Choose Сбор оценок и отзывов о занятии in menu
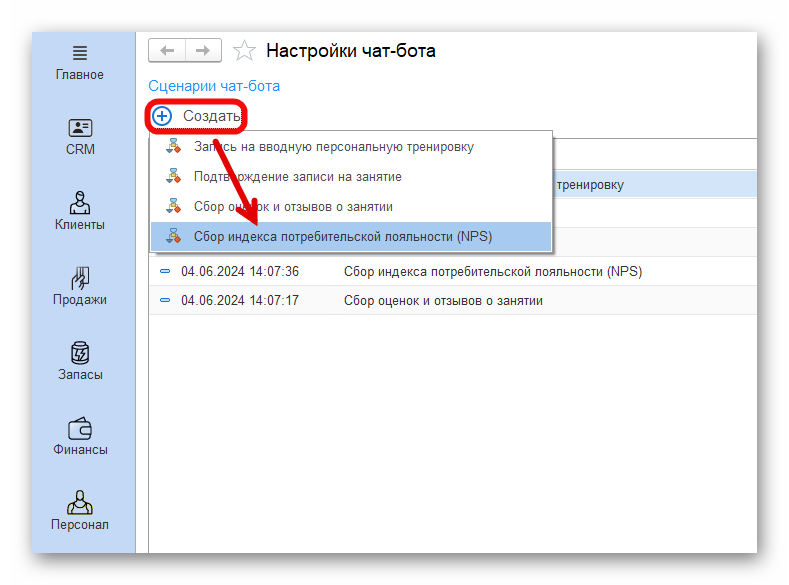 (351, 207)
